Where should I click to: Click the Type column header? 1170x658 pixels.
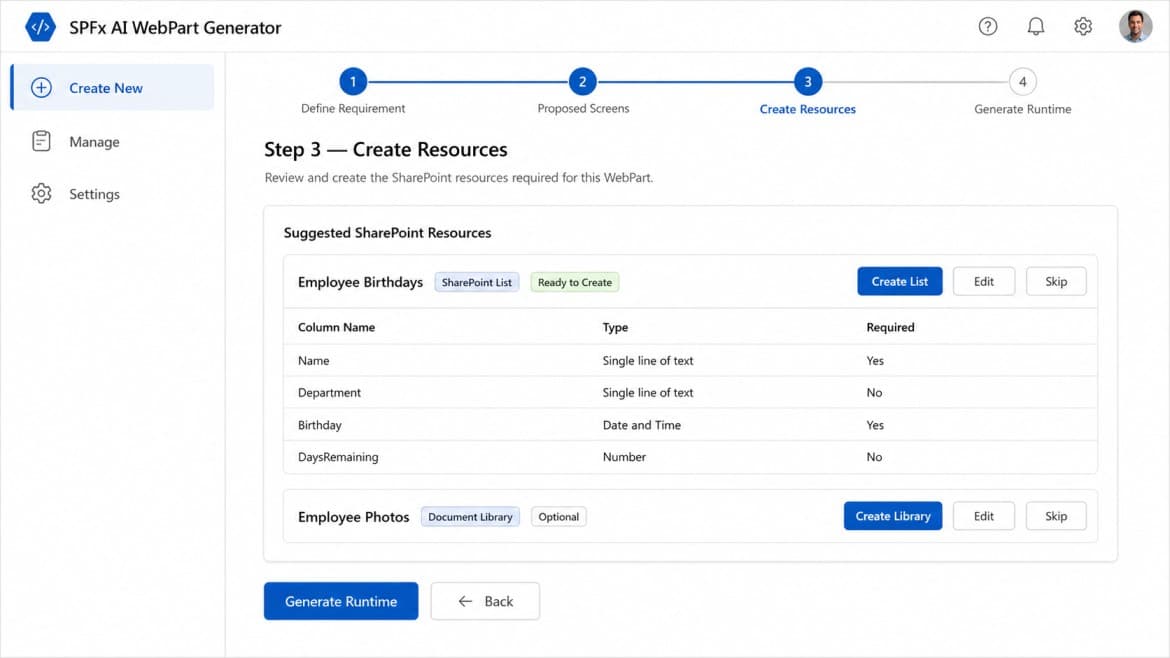(x=615, y=328)
